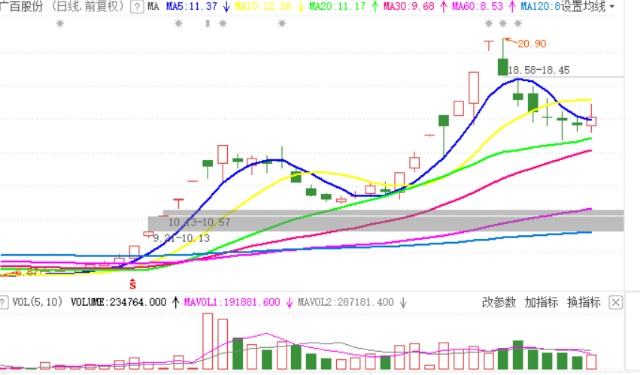Click the rightmost star info marker
Image resolution: width=640 pixels, height=375 pixels.
click(x=518, y=24)
